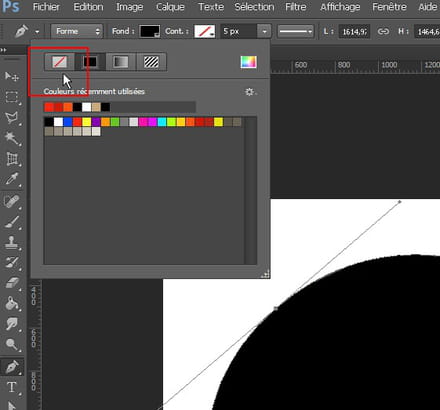
Task: Open the Aide menu
Action: (x=428, y=7)
